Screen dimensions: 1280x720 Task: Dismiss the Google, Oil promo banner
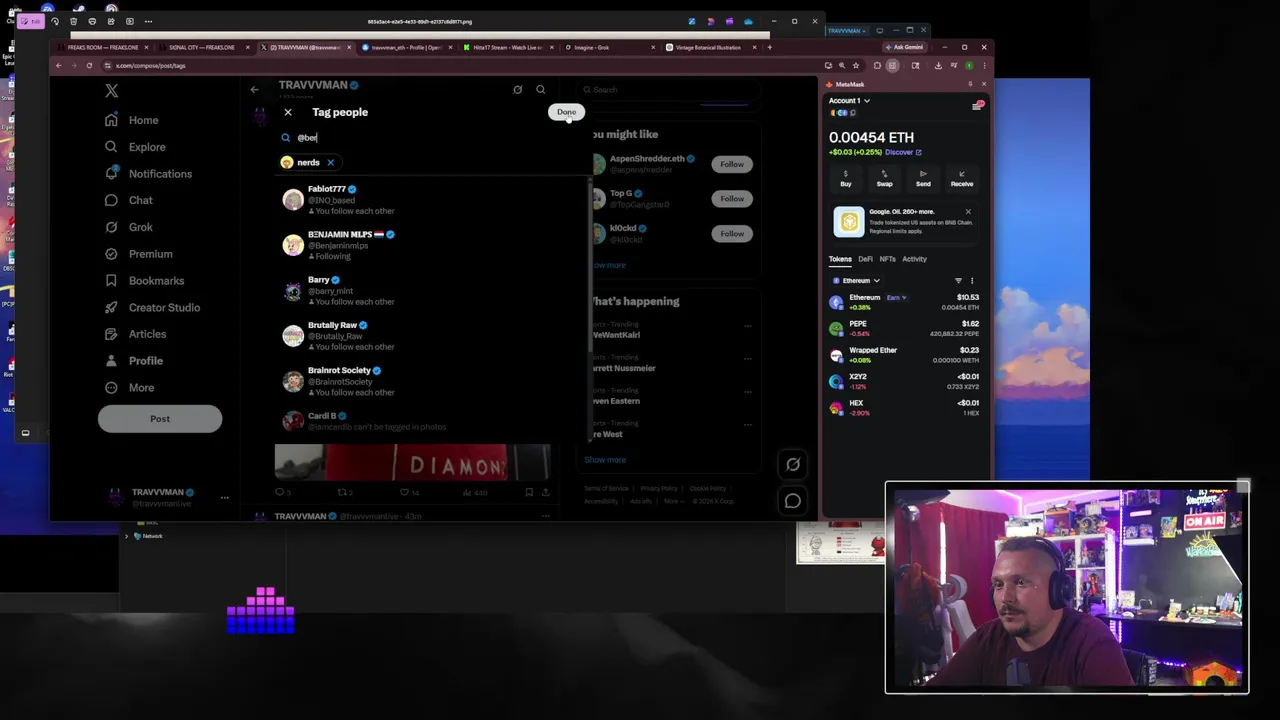coord(968,212)
